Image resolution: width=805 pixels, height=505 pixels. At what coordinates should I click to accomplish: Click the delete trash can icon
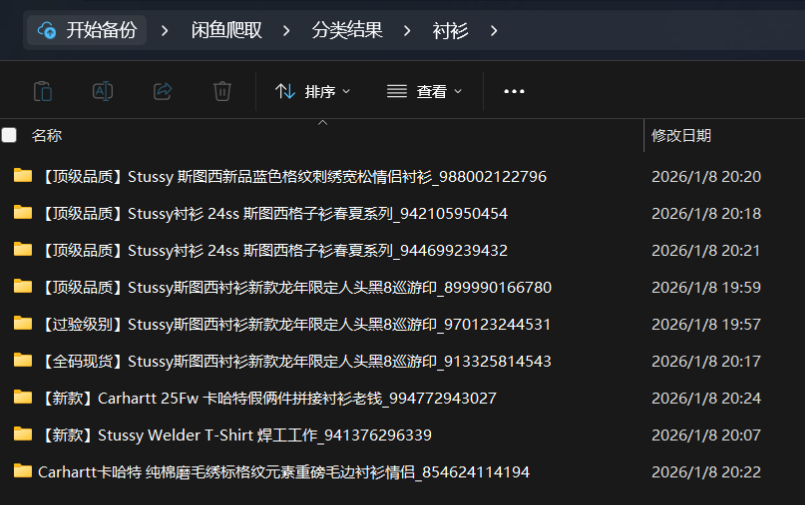(x=222, y=91)
